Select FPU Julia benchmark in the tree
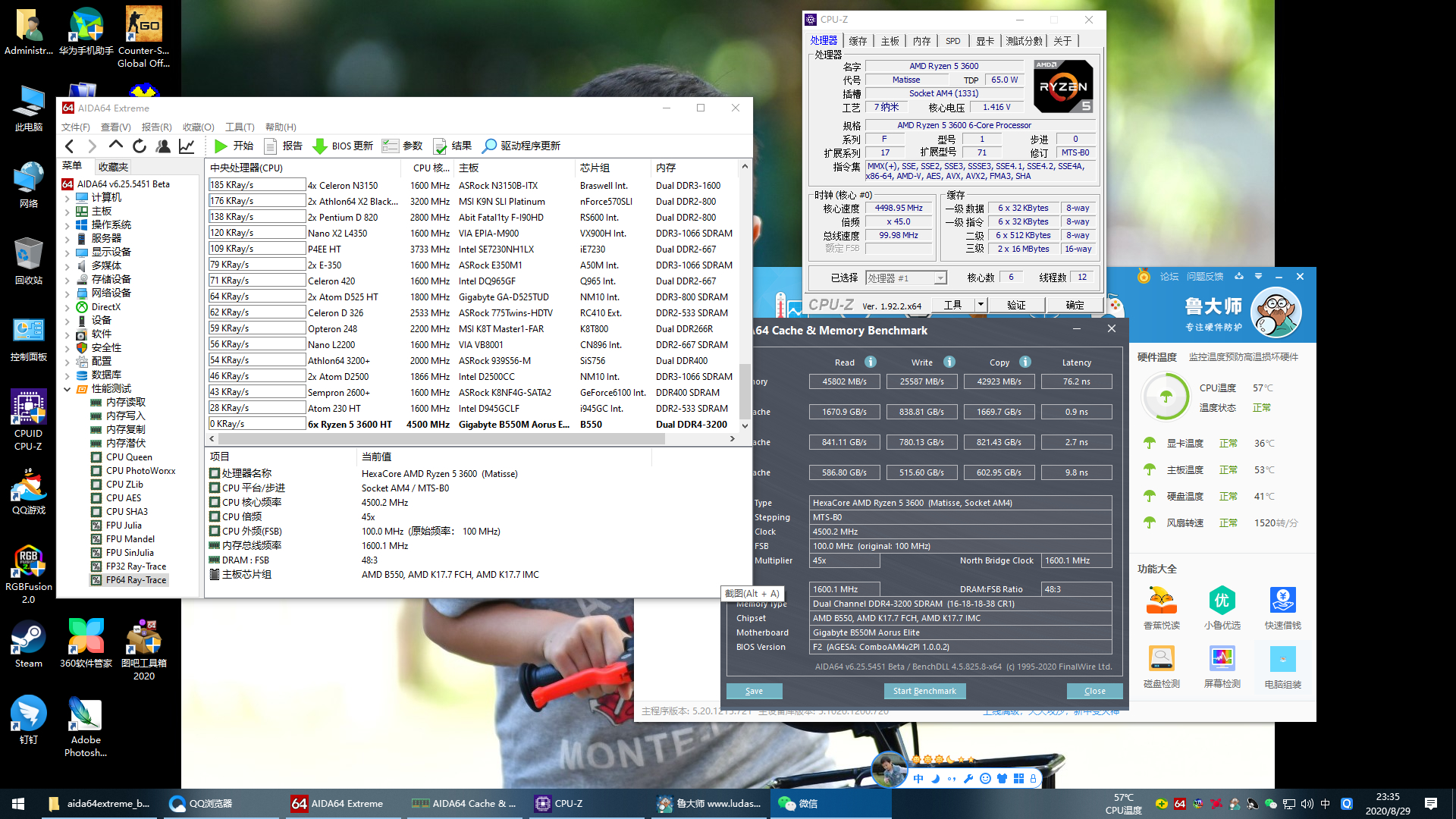Screen dimensions: 1456x819 click(124, 525)
